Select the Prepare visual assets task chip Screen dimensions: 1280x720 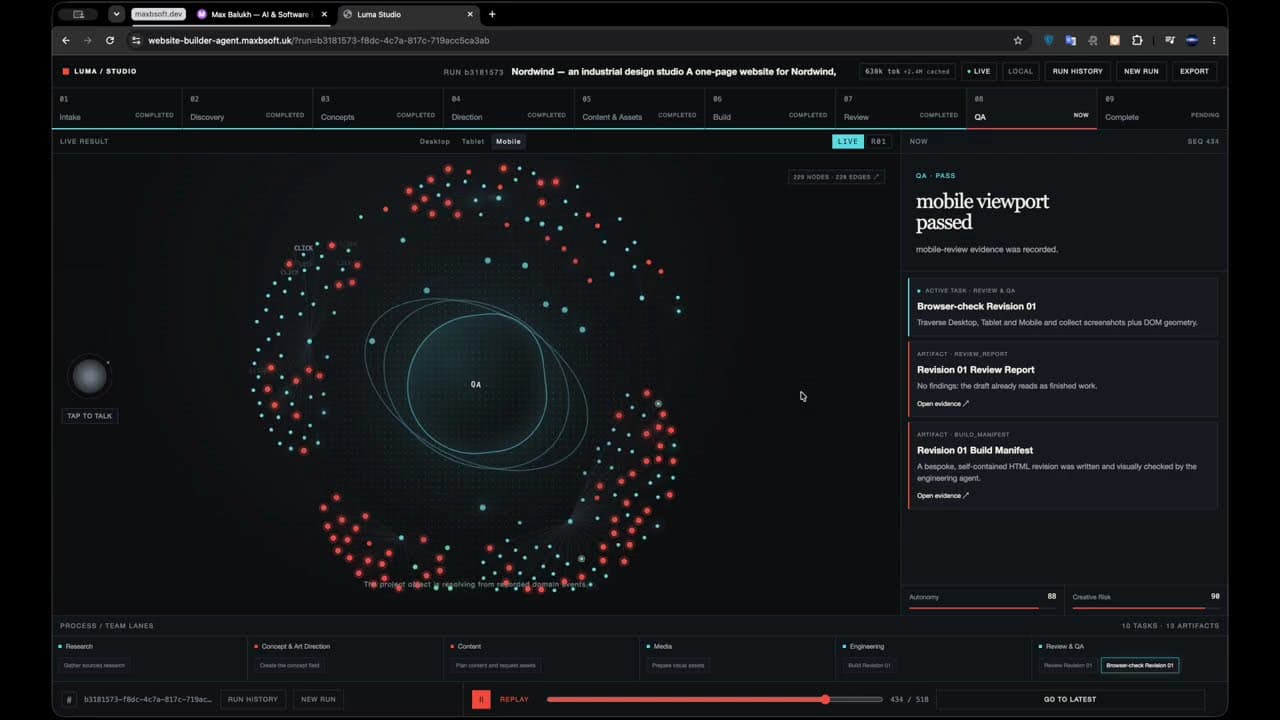(x=678, y=665)
